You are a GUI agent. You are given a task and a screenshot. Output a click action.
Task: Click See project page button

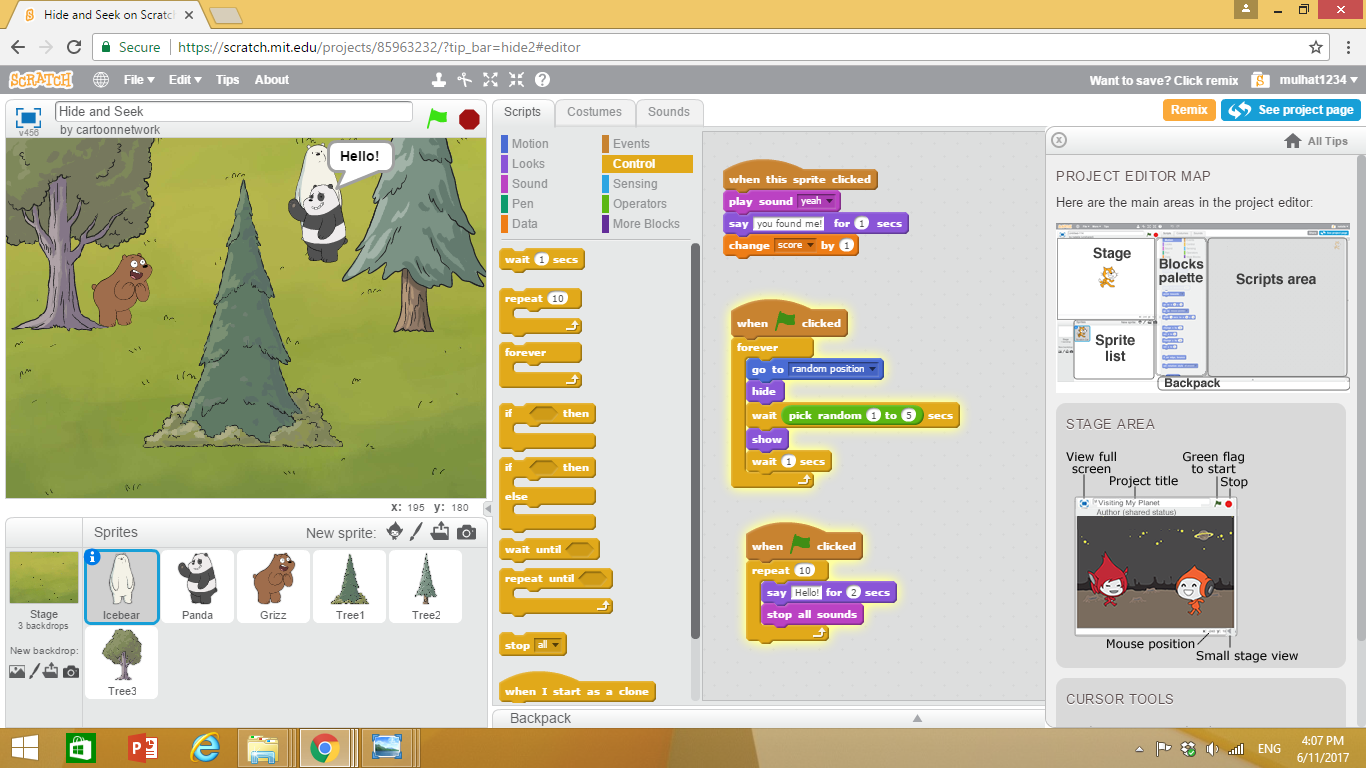[1290, 110]
